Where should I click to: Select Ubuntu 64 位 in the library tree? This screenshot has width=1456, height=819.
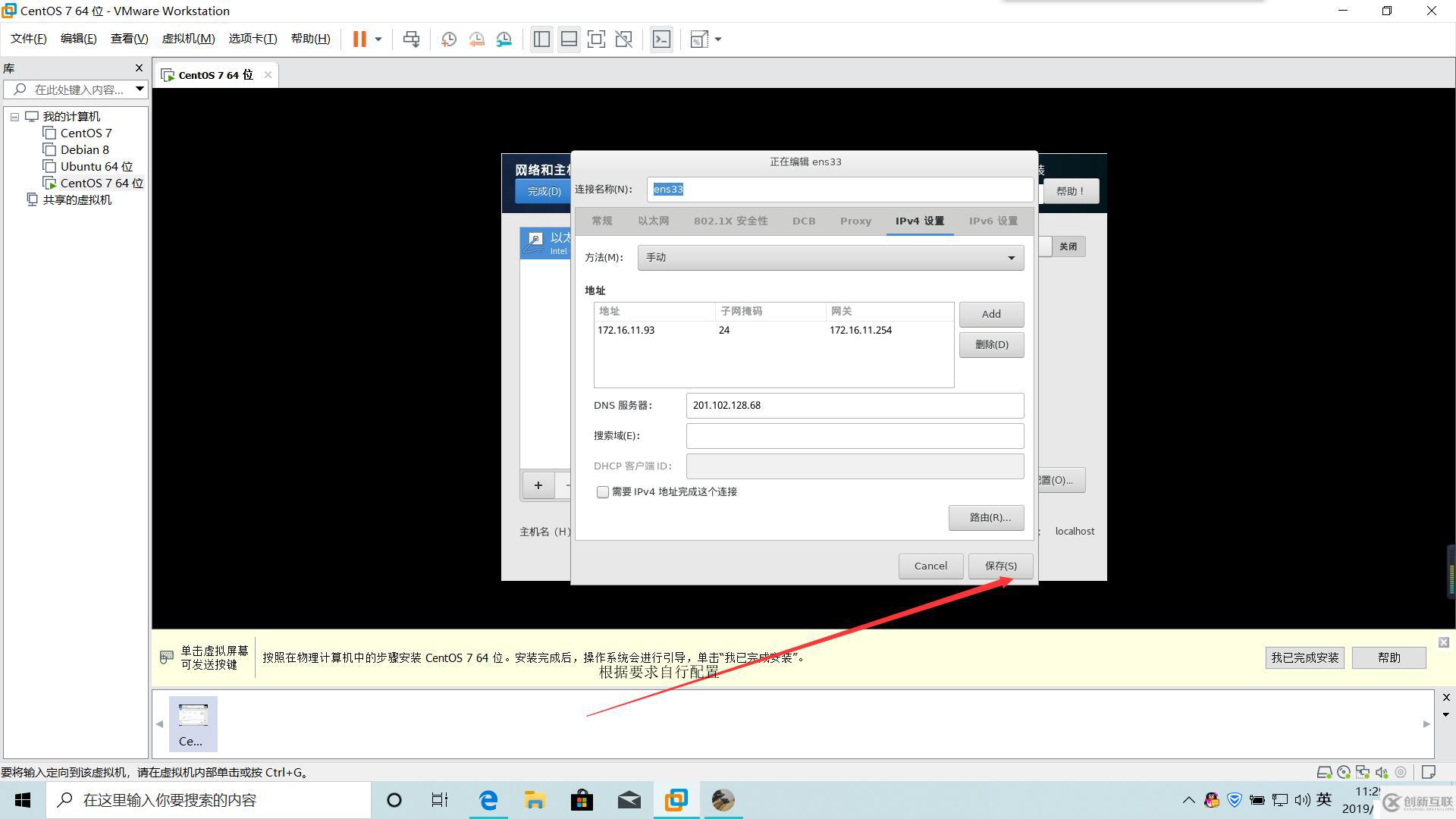(x=96, y=166)
